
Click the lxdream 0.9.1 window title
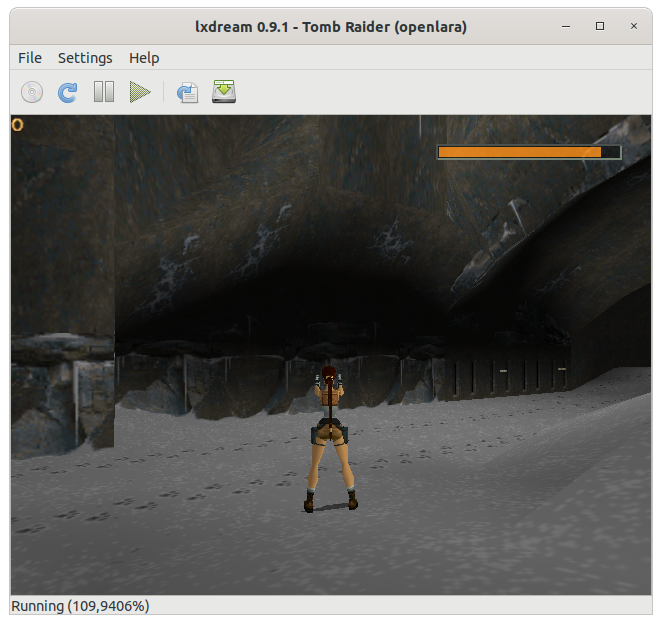tap(331, 27)
